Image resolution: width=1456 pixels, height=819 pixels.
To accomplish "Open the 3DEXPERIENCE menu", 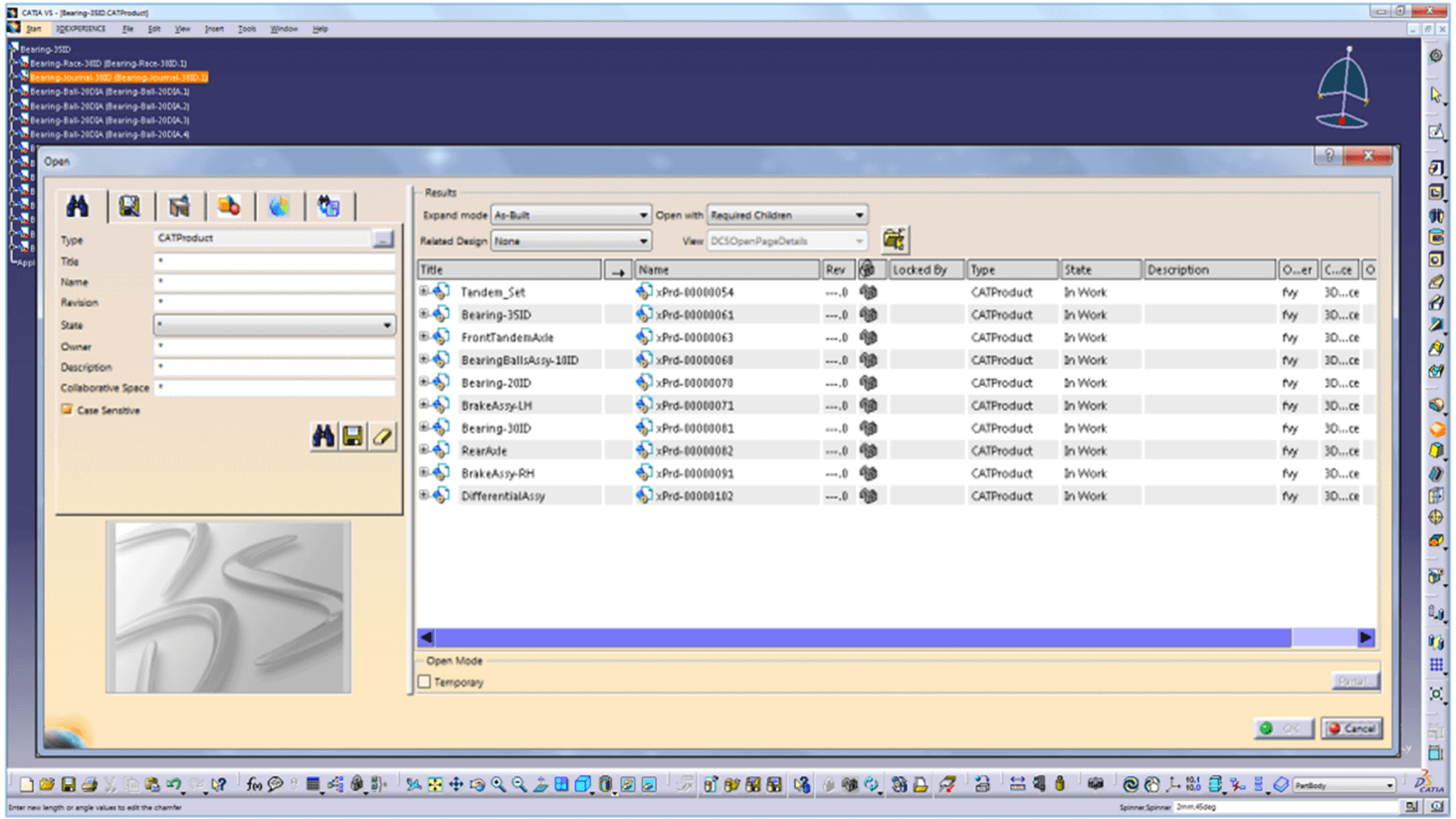I will 80,29.
